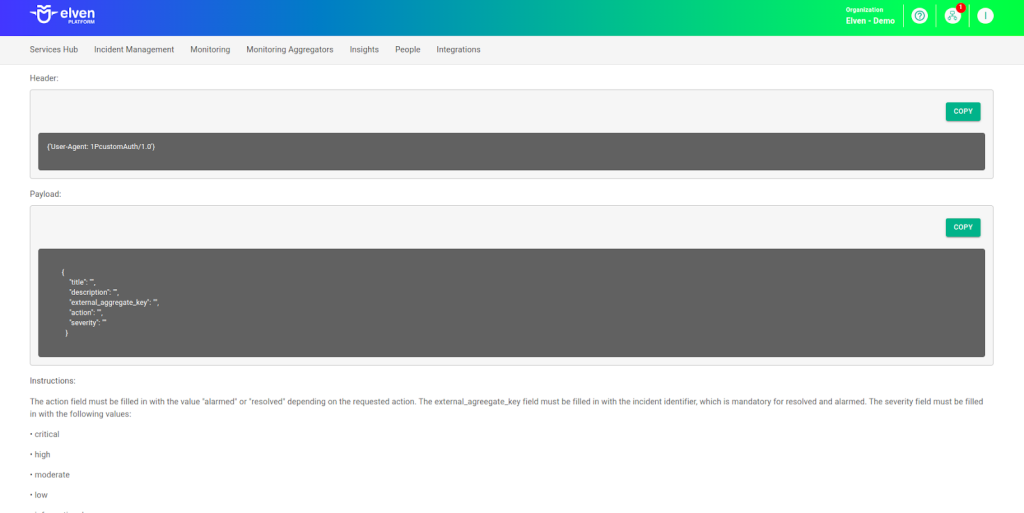
Task: Open the user profile avatar icon
Action: [x=985, y=16]
